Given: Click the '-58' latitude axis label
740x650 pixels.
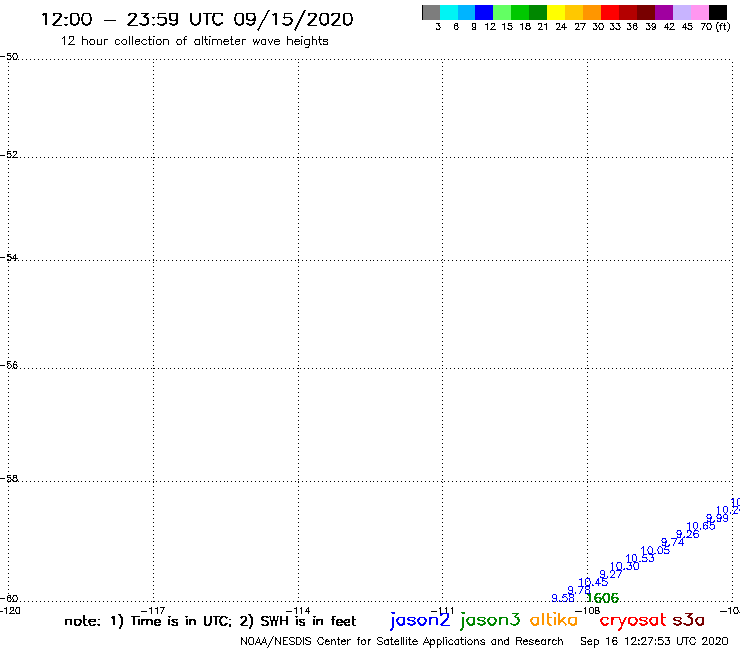Looking at the screenshot, I should tap(9, 479).
